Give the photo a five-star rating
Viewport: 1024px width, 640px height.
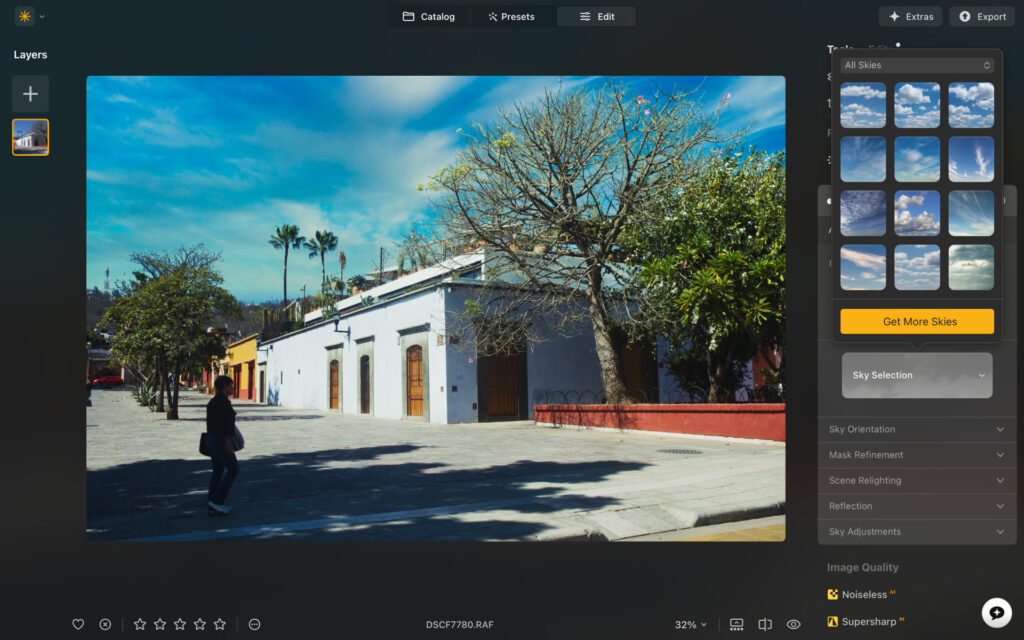click(x=221, y=624)
